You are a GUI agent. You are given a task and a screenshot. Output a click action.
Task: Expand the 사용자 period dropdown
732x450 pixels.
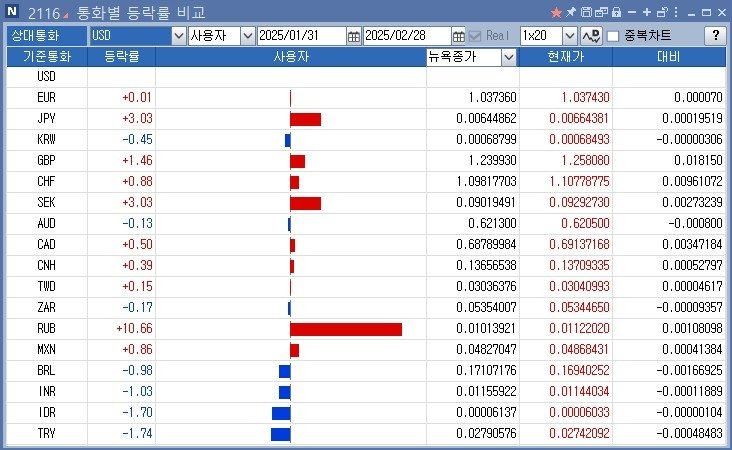click(246, 36)
